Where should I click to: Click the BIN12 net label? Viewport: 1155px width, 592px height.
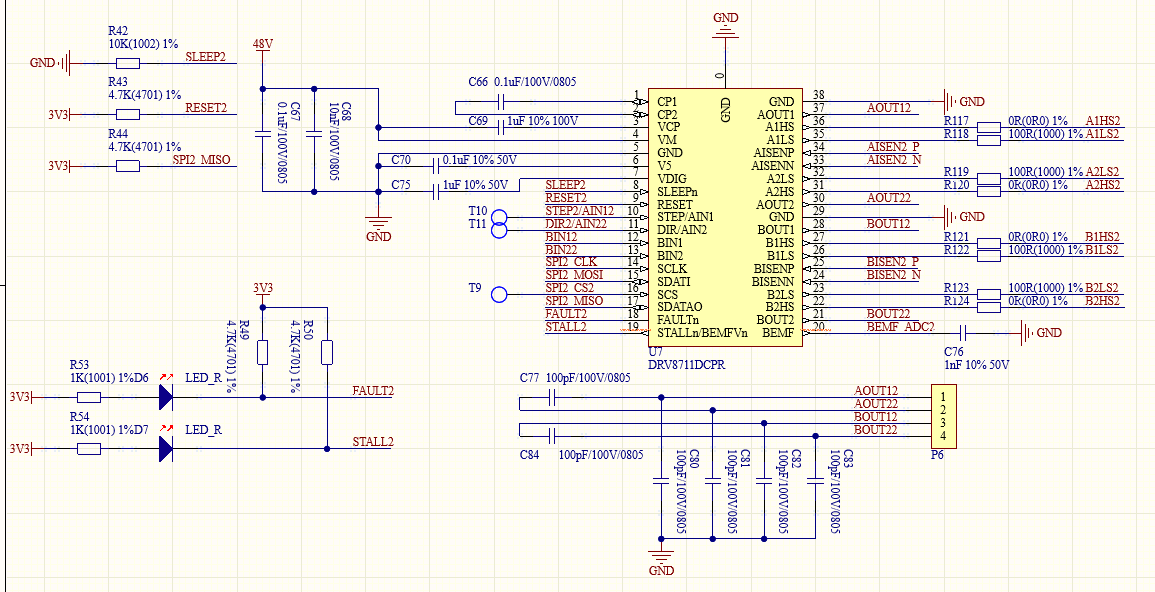(x=561, y=236)
